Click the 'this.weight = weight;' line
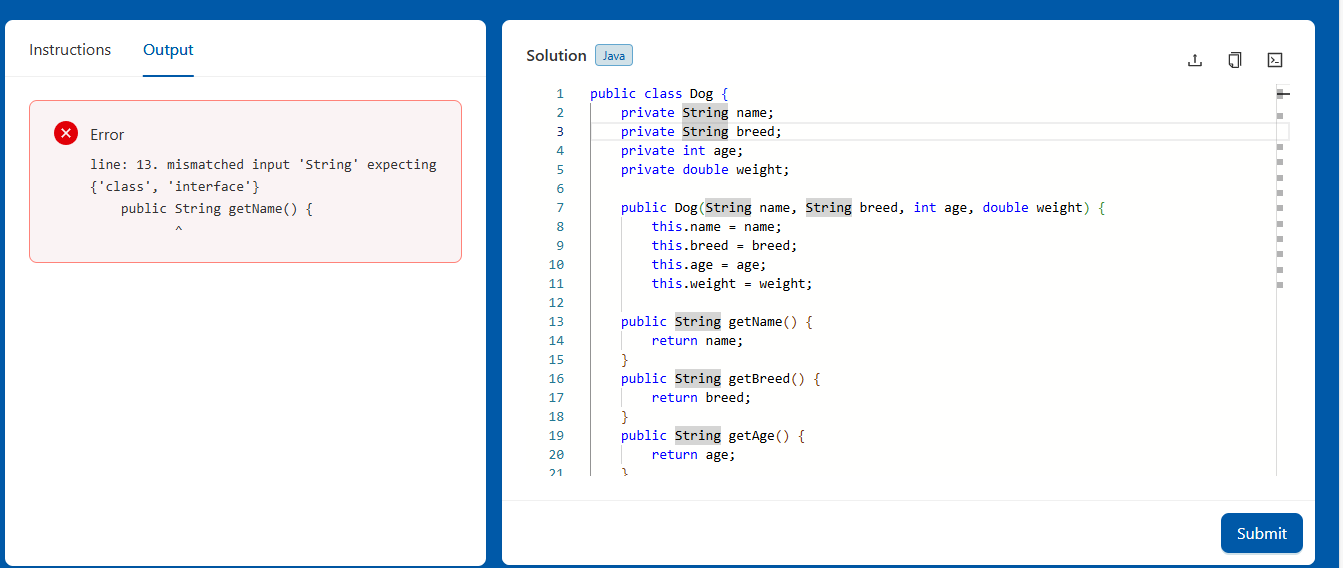The width and height of the screenshot is (1343, 568). coord(732,284)
